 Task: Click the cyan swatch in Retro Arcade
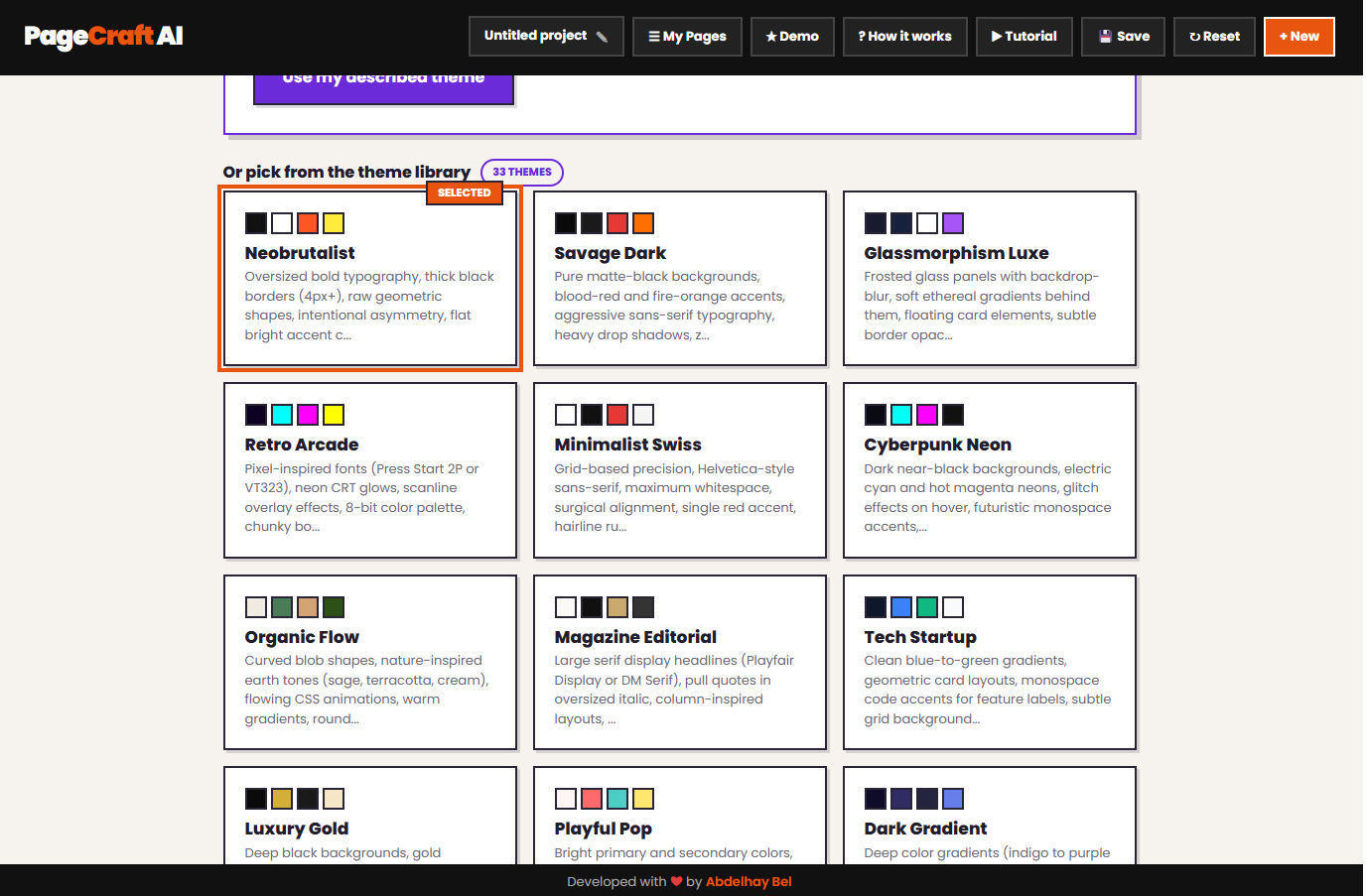pyautogui.click(x=282, y=415)
